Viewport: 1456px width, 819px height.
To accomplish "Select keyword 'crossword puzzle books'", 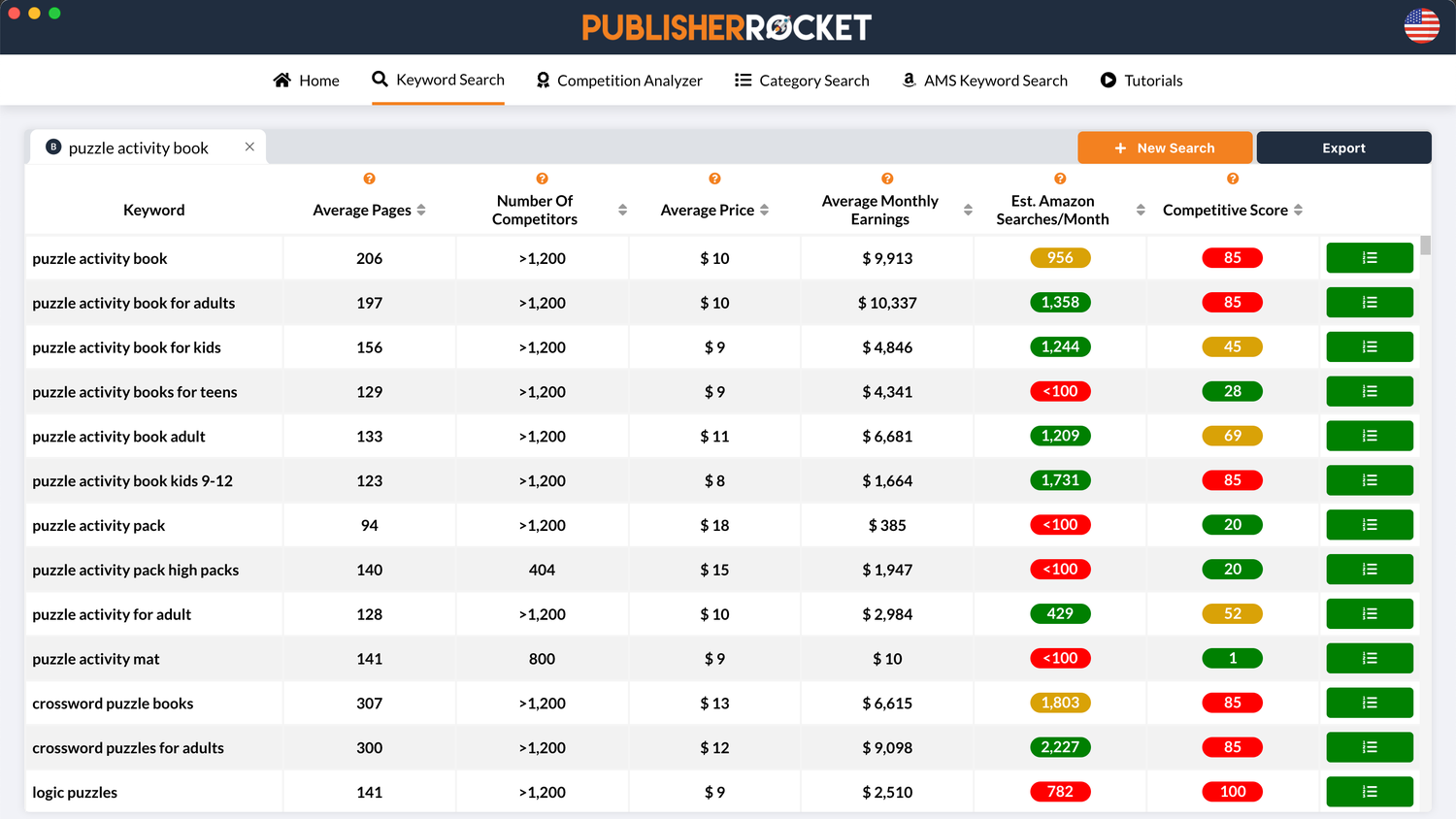I will [113, 704].
